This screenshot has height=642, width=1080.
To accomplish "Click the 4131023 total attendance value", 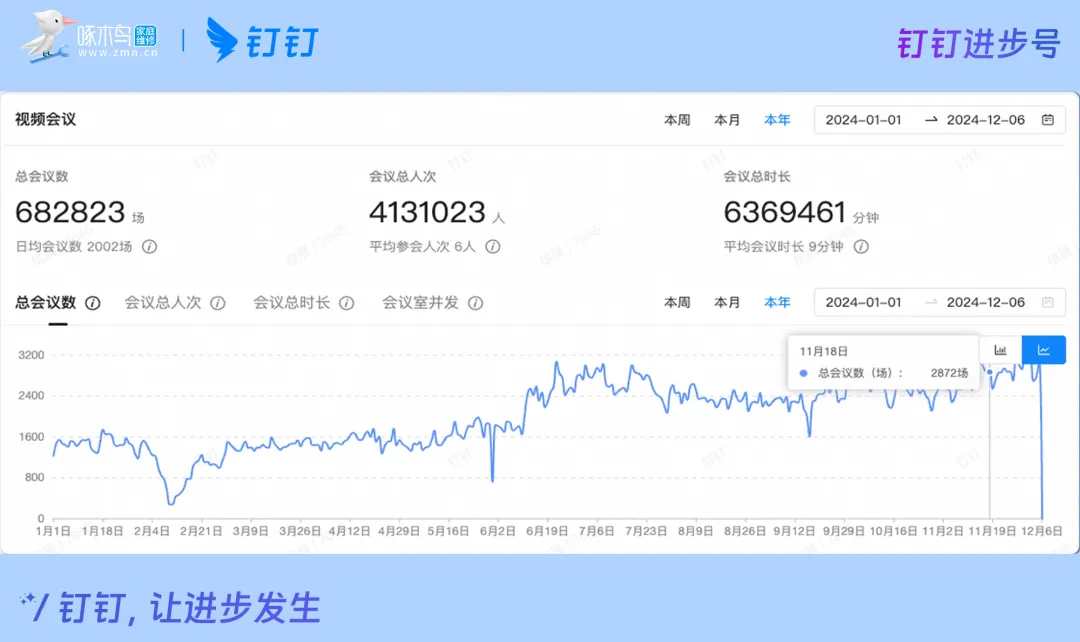I will pyautogui.click(x=427, y=212).
